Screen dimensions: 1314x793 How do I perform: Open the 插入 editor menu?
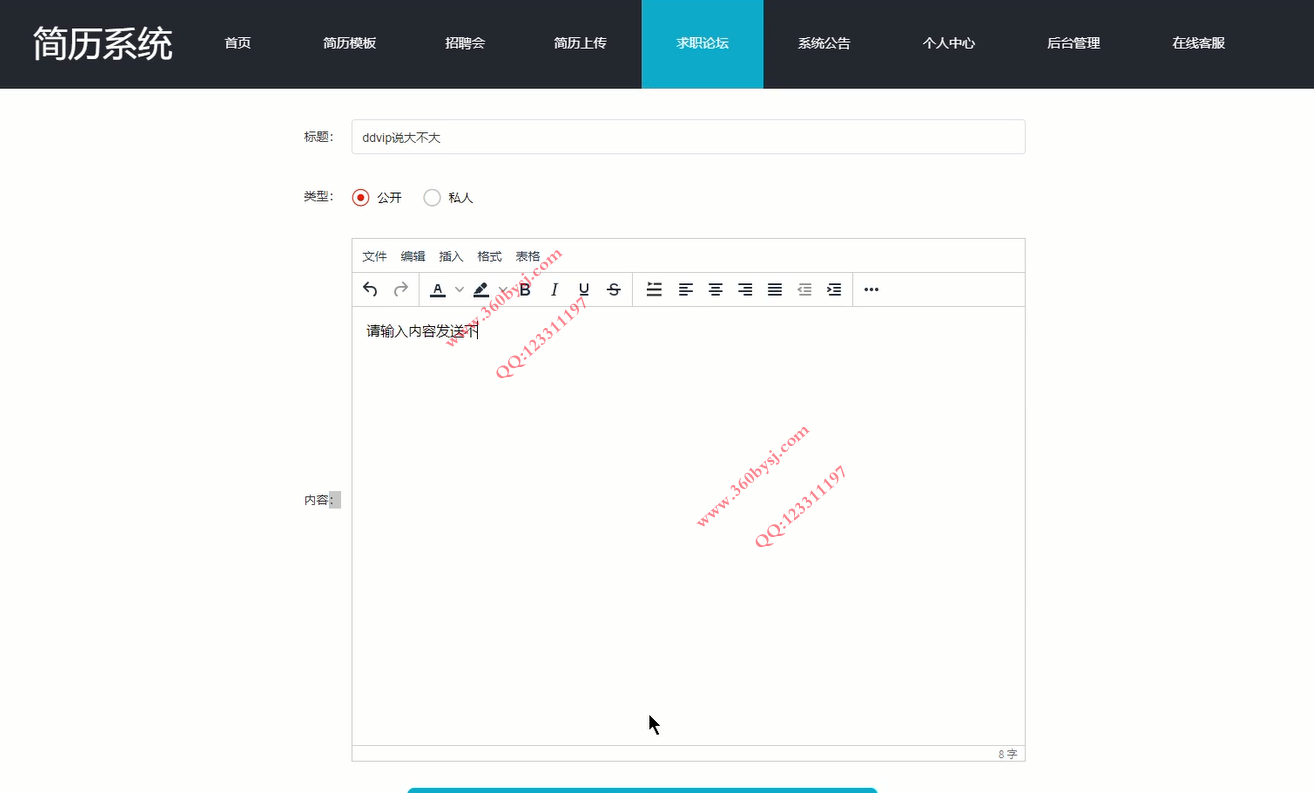[x=451, y=256]
